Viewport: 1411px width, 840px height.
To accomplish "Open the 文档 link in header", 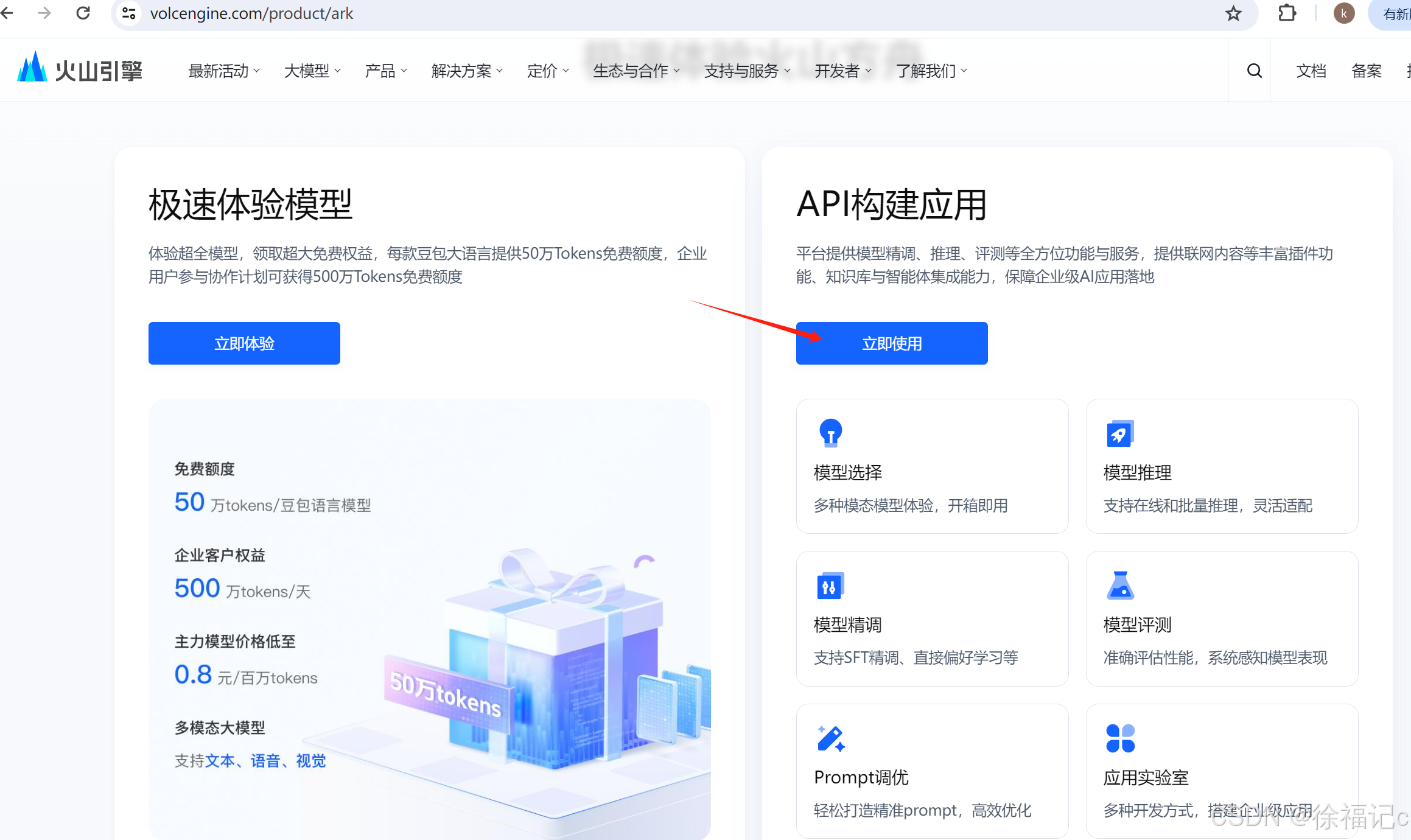I will click(x=1311, y=71).
